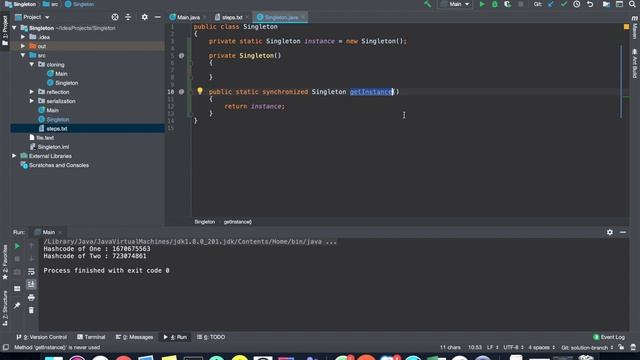The width and height of the screenshot is (640, 360).
Task: Click the getInstance() breadcrumb
Action: [x=238, y=222]
